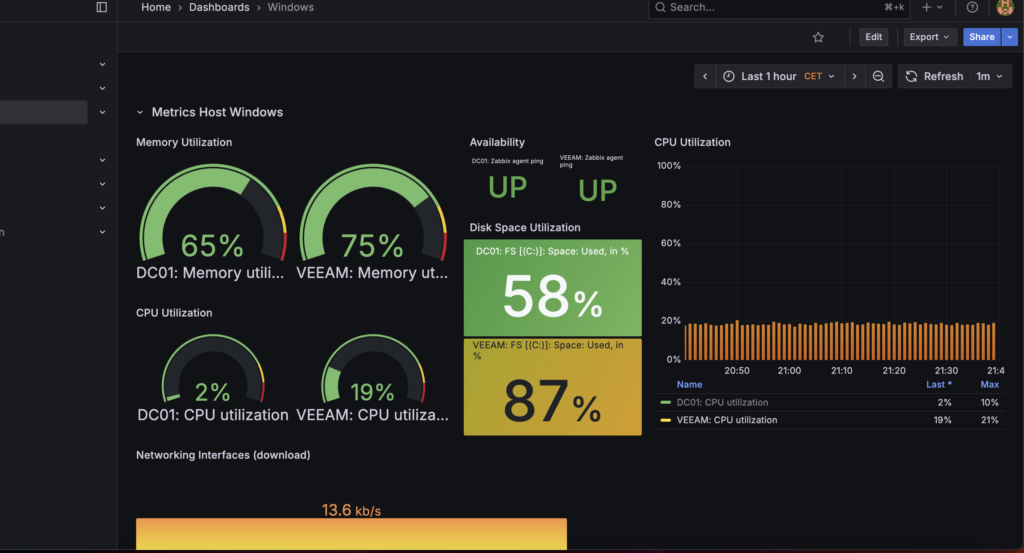This screenshot has height=553, width=1024.
Task: Navigate to Dashboards breadcrumb
Action: 221,7
